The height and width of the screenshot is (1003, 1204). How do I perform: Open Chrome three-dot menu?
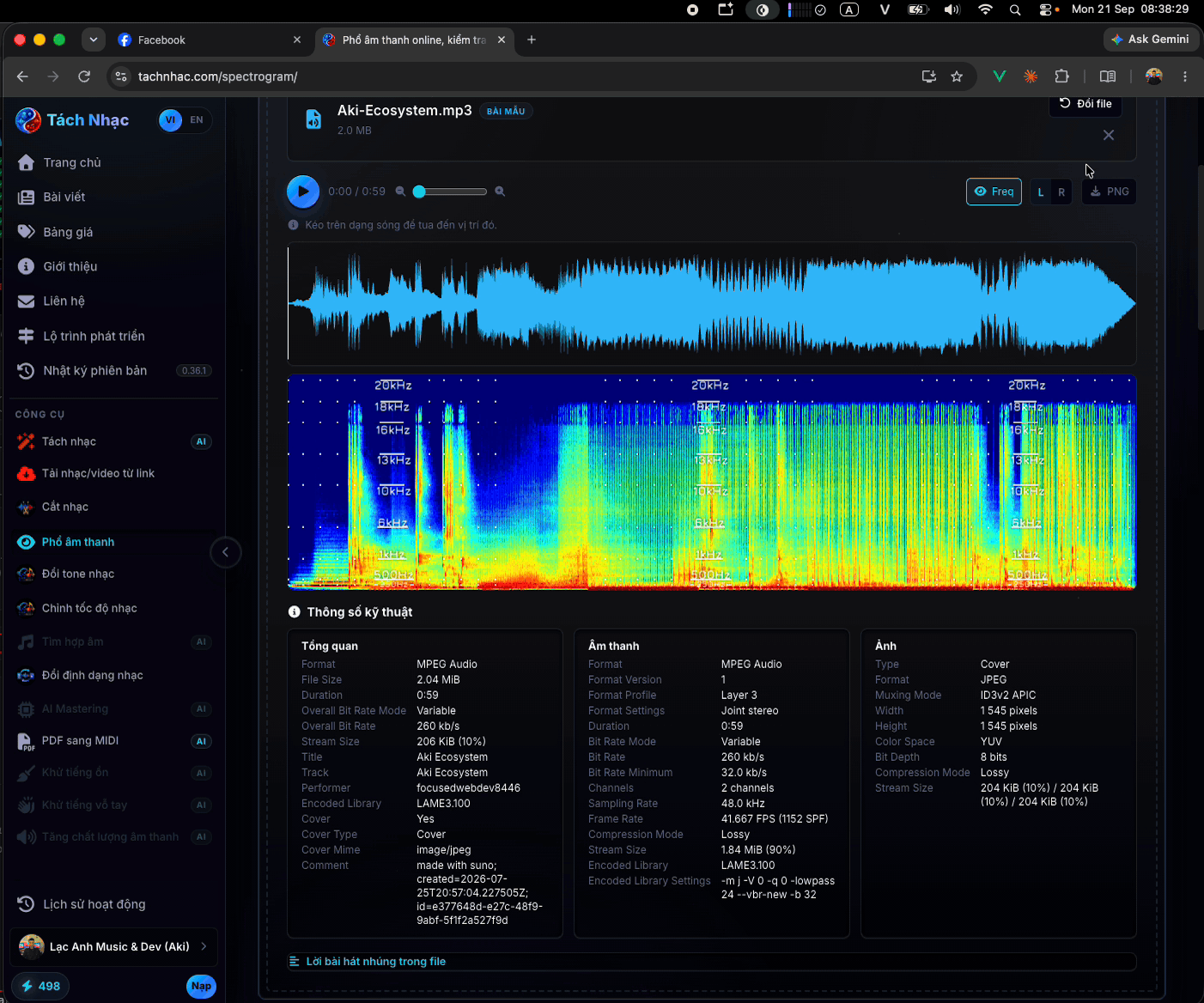pyautogui.click(x=1185, y=76)
